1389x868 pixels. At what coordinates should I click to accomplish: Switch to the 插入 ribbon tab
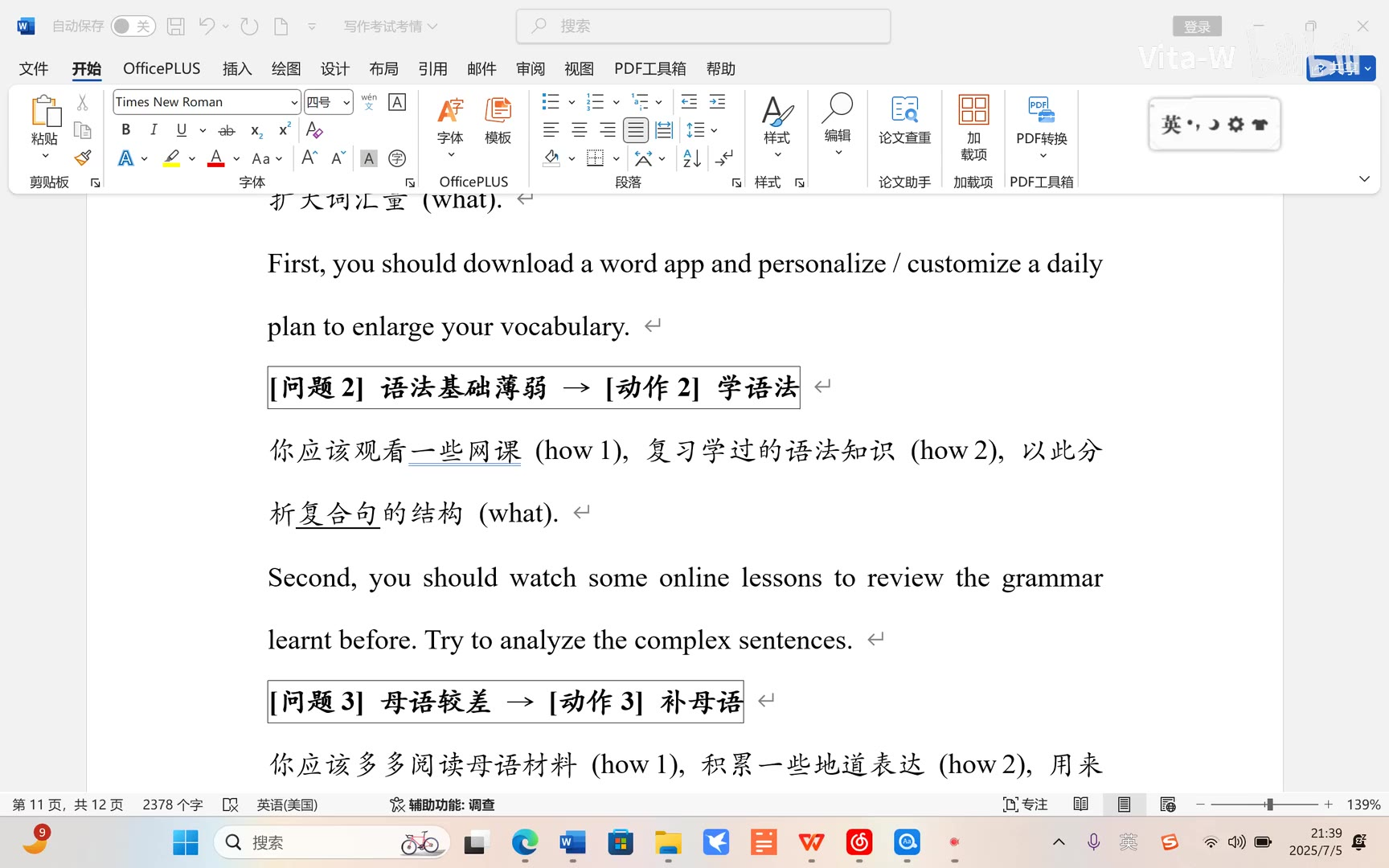[236, 69]
